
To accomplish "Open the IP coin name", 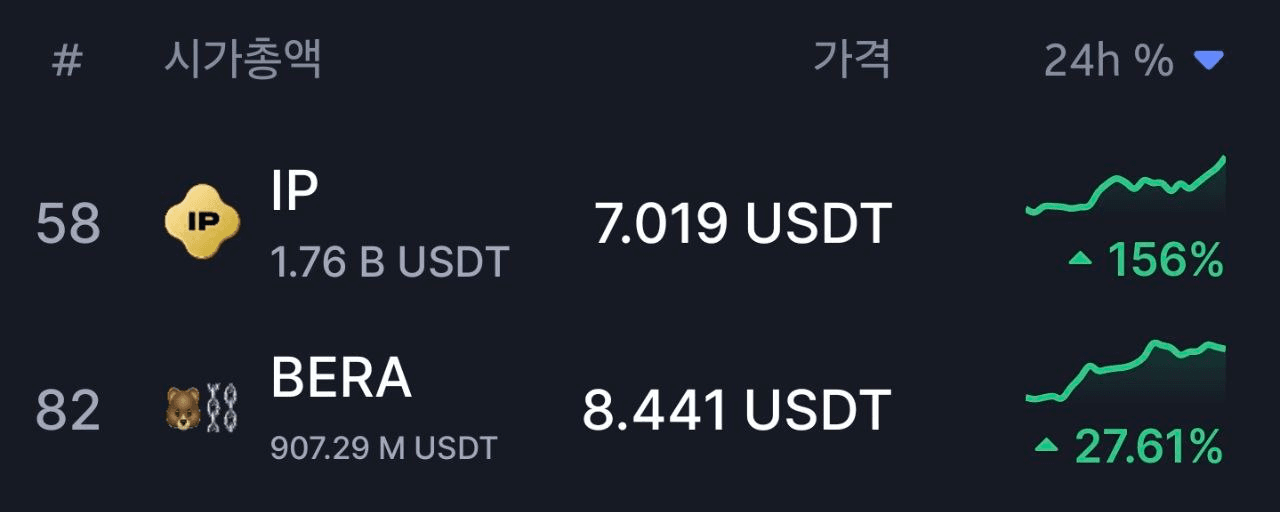I will point(295,190).
